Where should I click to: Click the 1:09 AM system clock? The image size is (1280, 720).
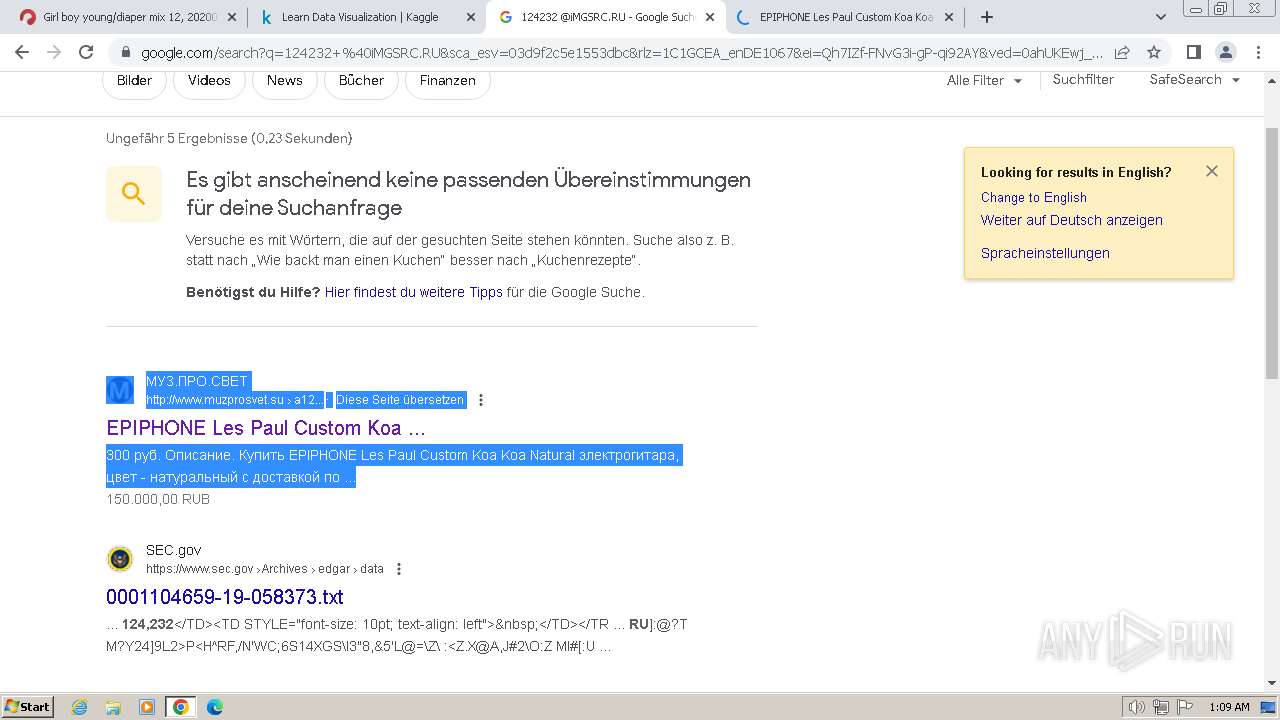1229,707
